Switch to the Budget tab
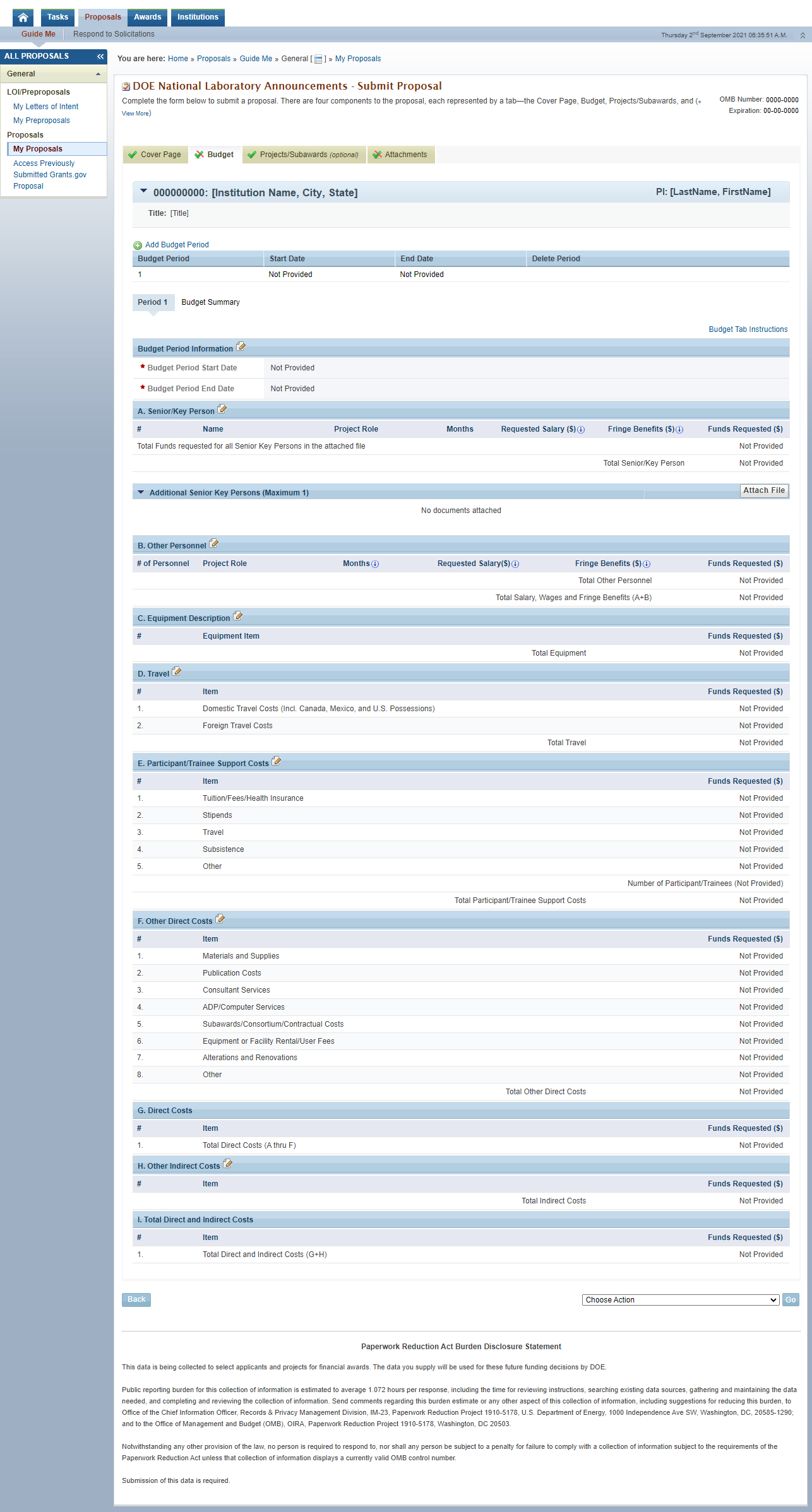The image size is (812, 1512). tap(215, 155)
